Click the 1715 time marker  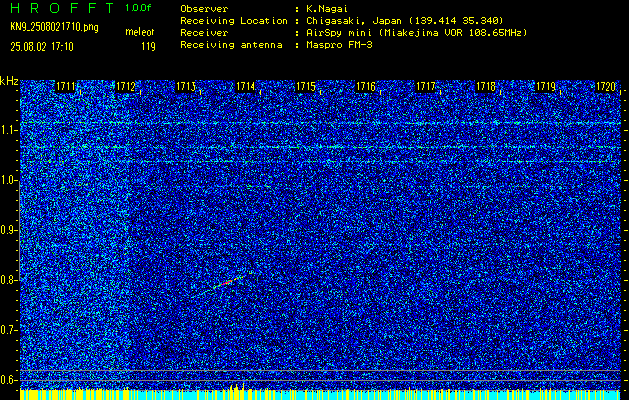pos(306,86)
